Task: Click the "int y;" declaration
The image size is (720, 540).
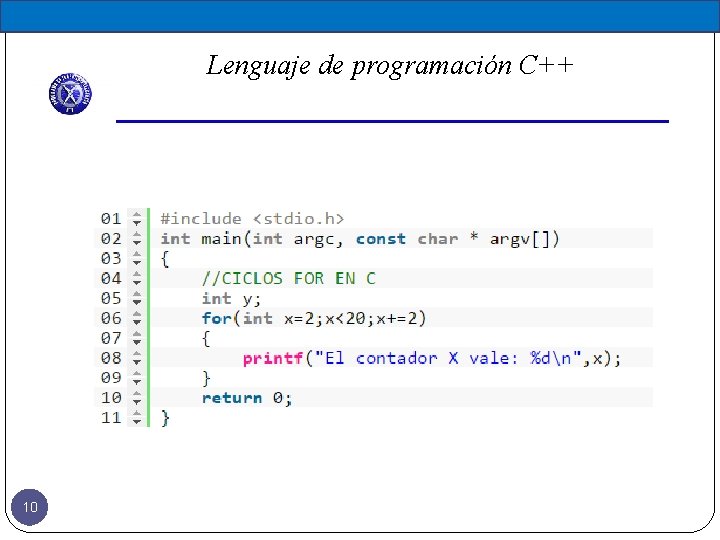Action: coord(231,299)
